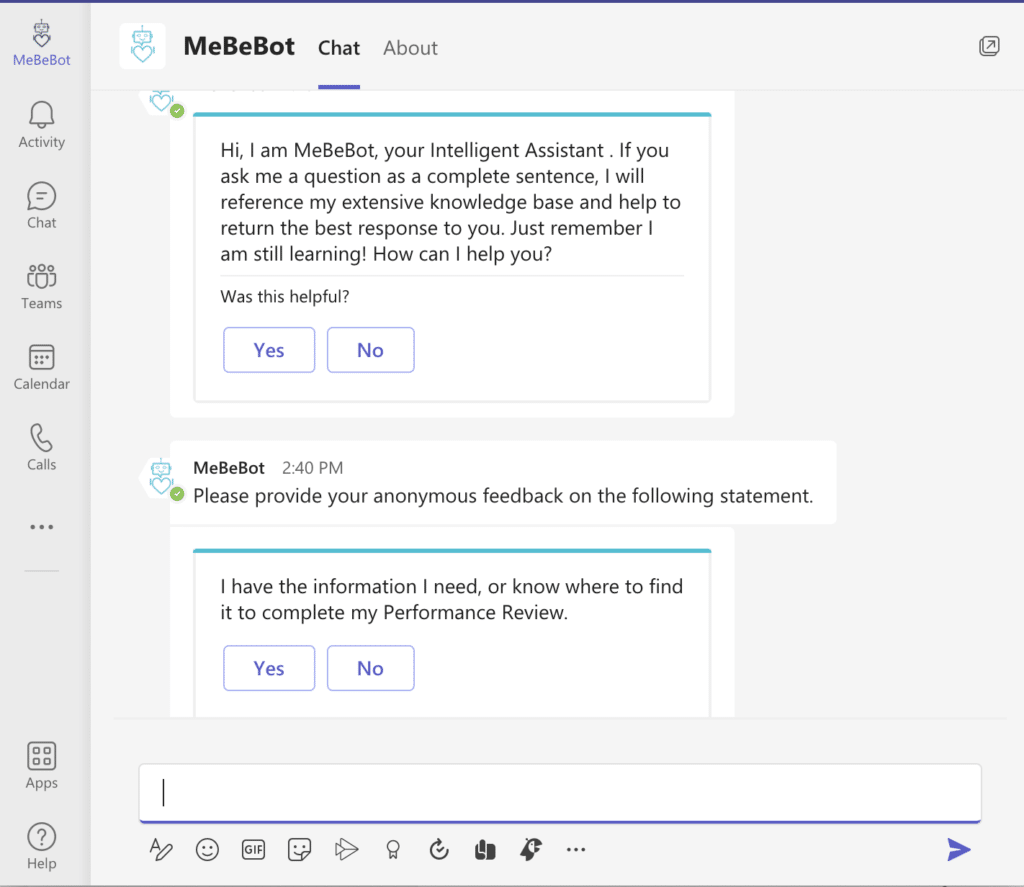Image resolution: width=1024 pixels, height=887 pixels.
Task: Click the 'Was this helpful?' text
Action: pos(285,297)
